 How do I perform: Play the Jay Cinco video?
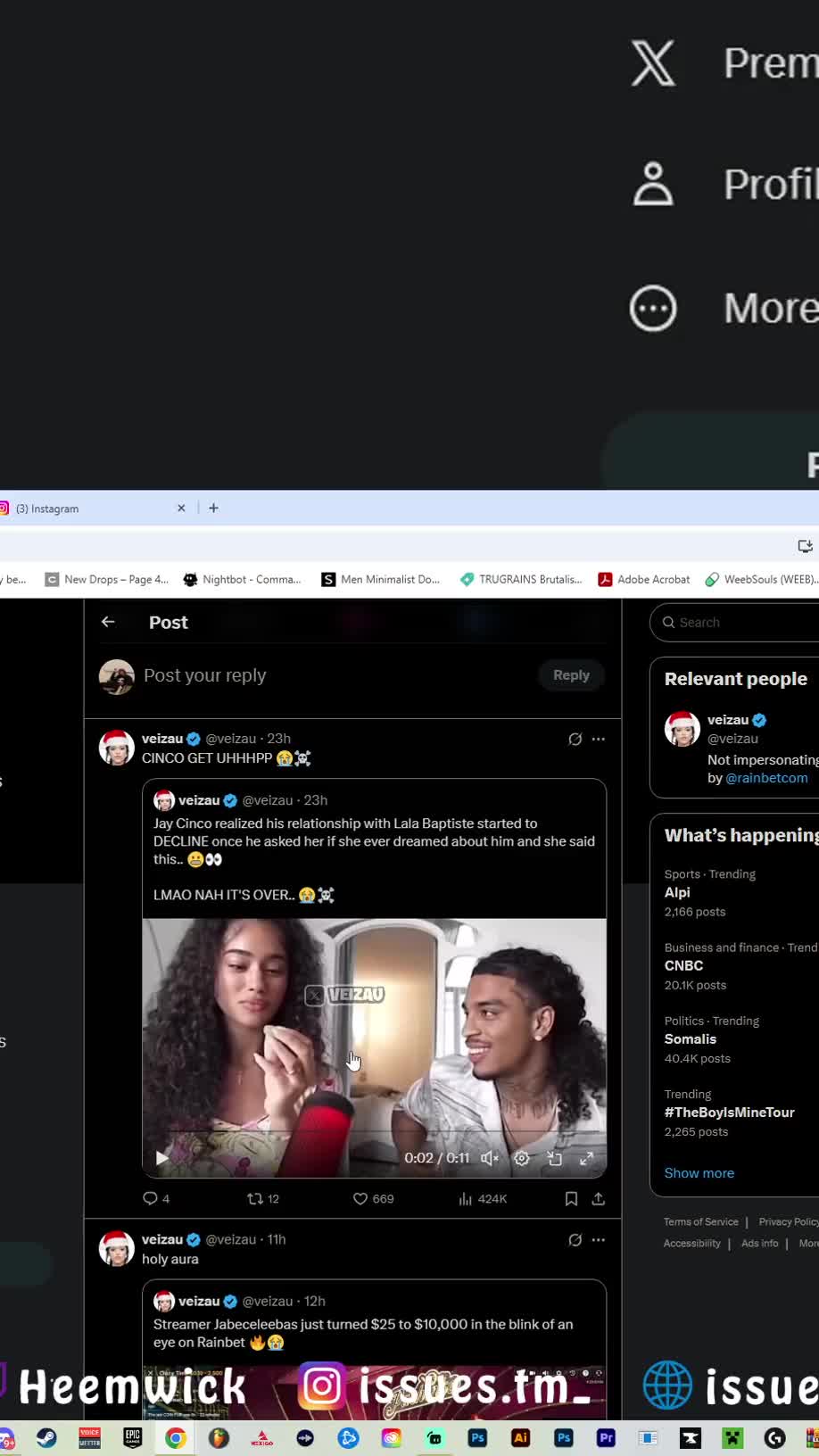pos(162,1158)
